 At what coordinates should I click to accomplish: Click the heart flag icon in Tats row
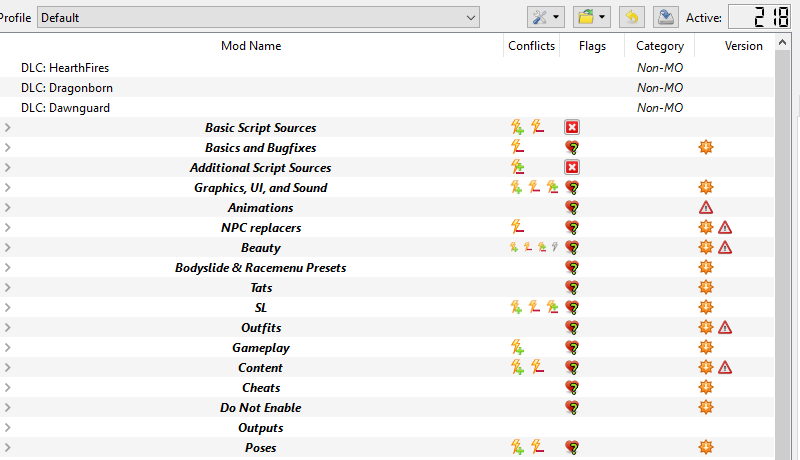[x=572, y=288]
